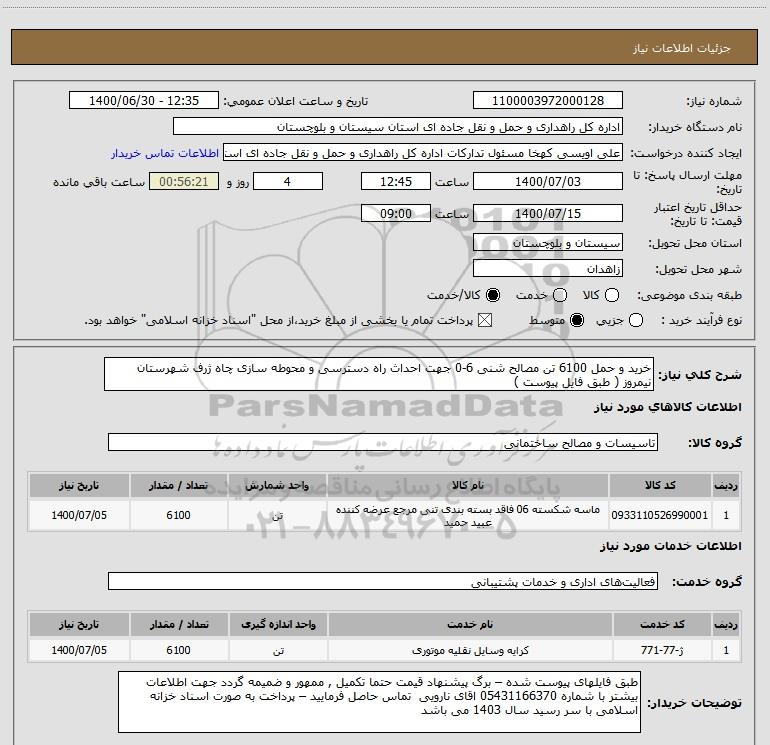This screenshot has width=770, height=745.
Task: Click service name کرایه وسایل نقلیه موتوری
Action: click(x=470, y=650)
